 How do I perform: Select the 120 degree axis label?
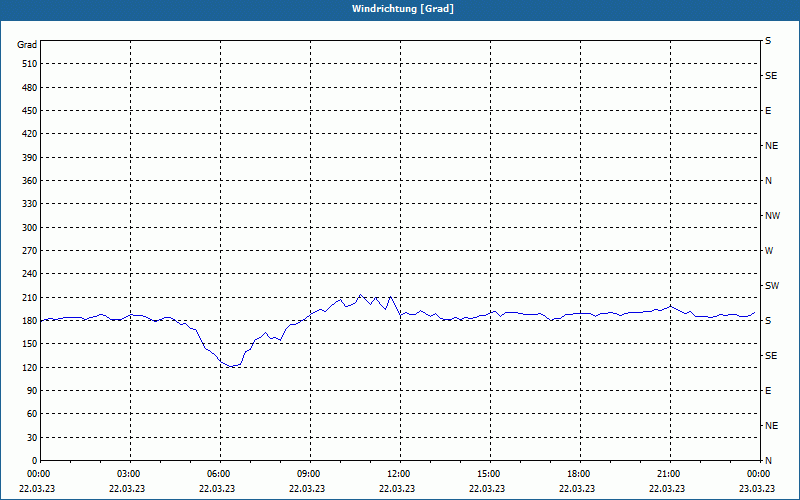(29, 367)
